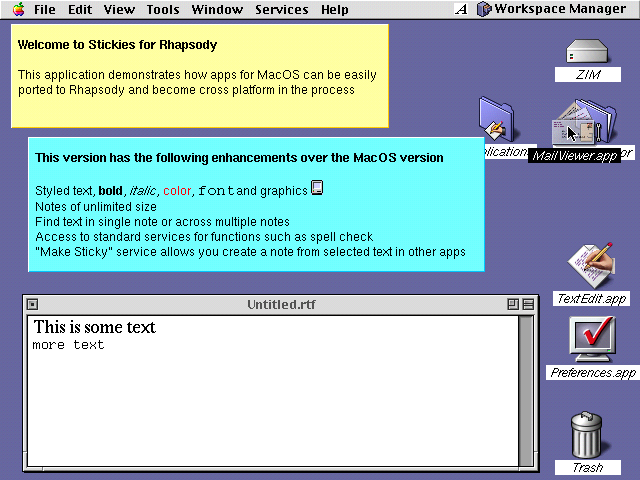The height and width of the screenshot is (480, 640).
Task: Click 'Notes of unlimited size' line
Action: click(96, 207)
